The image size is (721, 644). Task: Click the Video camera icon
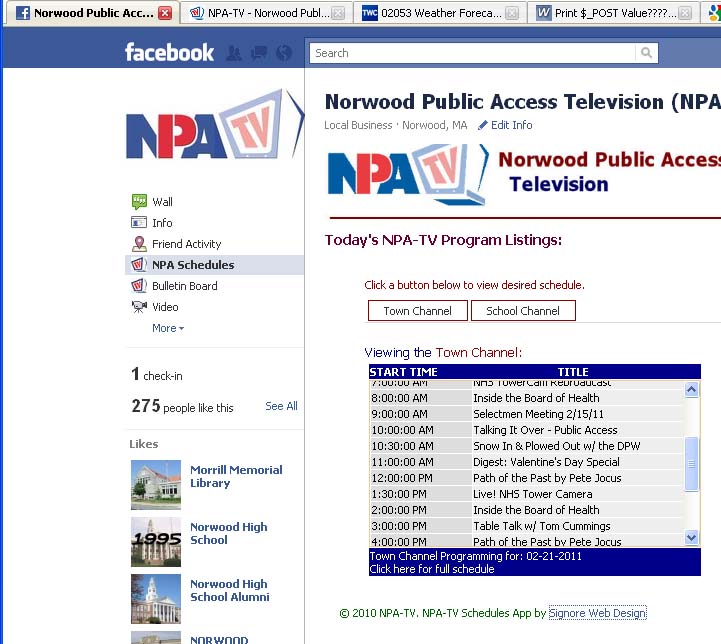pos(139,307)
